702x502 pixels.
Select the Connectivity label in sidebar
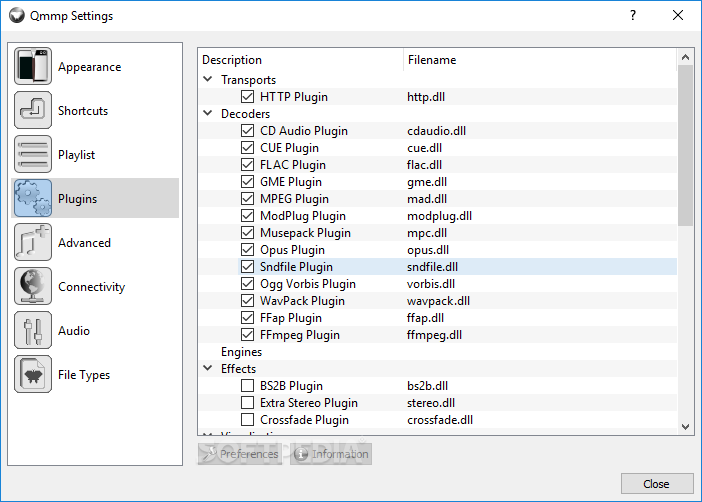coord(91,287)
